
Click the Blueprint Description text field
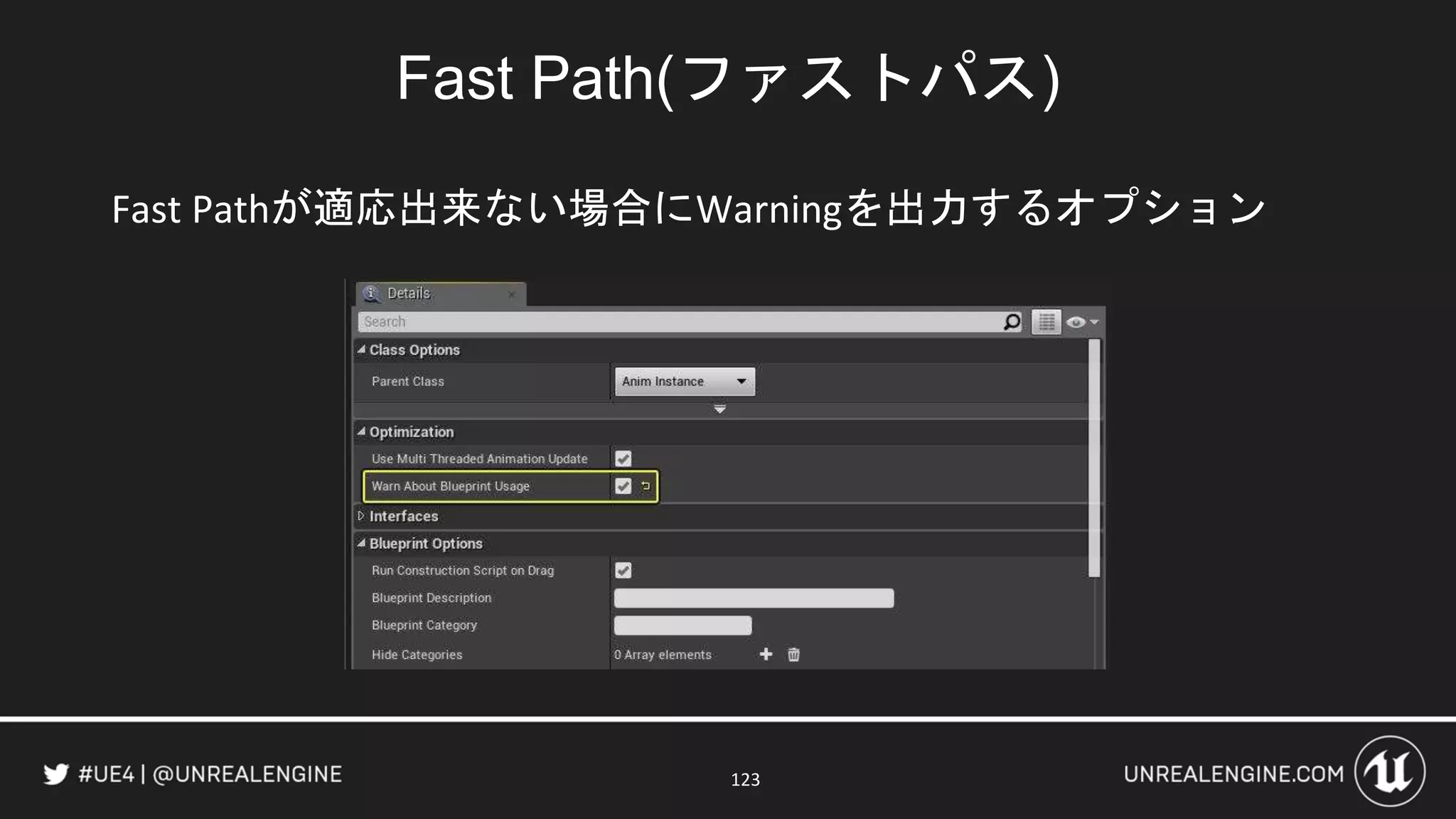tap(754, 598)
